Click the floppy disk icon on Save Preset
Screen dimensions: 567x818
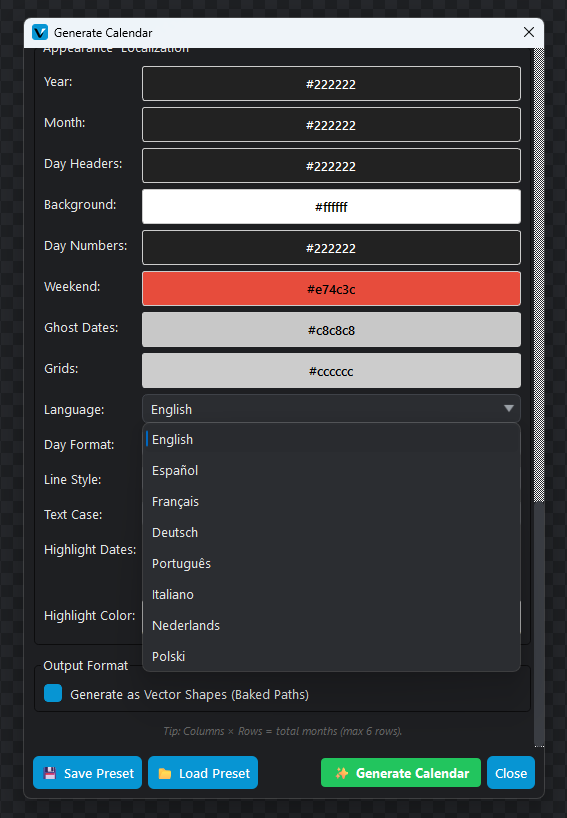click(x=50, y=773)
